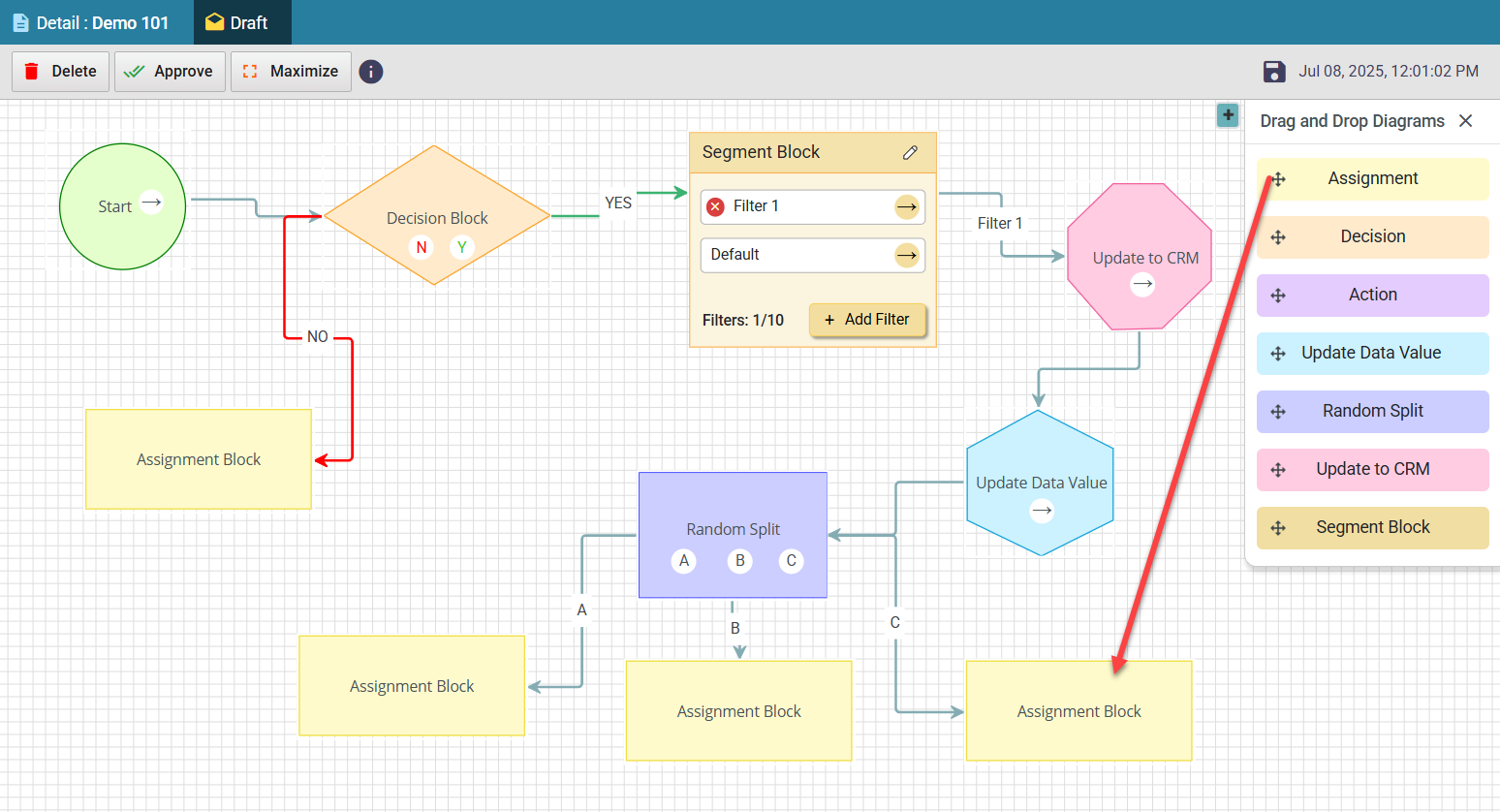Click the move handle on Assignment palette item
The width and height of the screenshot is (1500, 812).
coord(1278,179)
